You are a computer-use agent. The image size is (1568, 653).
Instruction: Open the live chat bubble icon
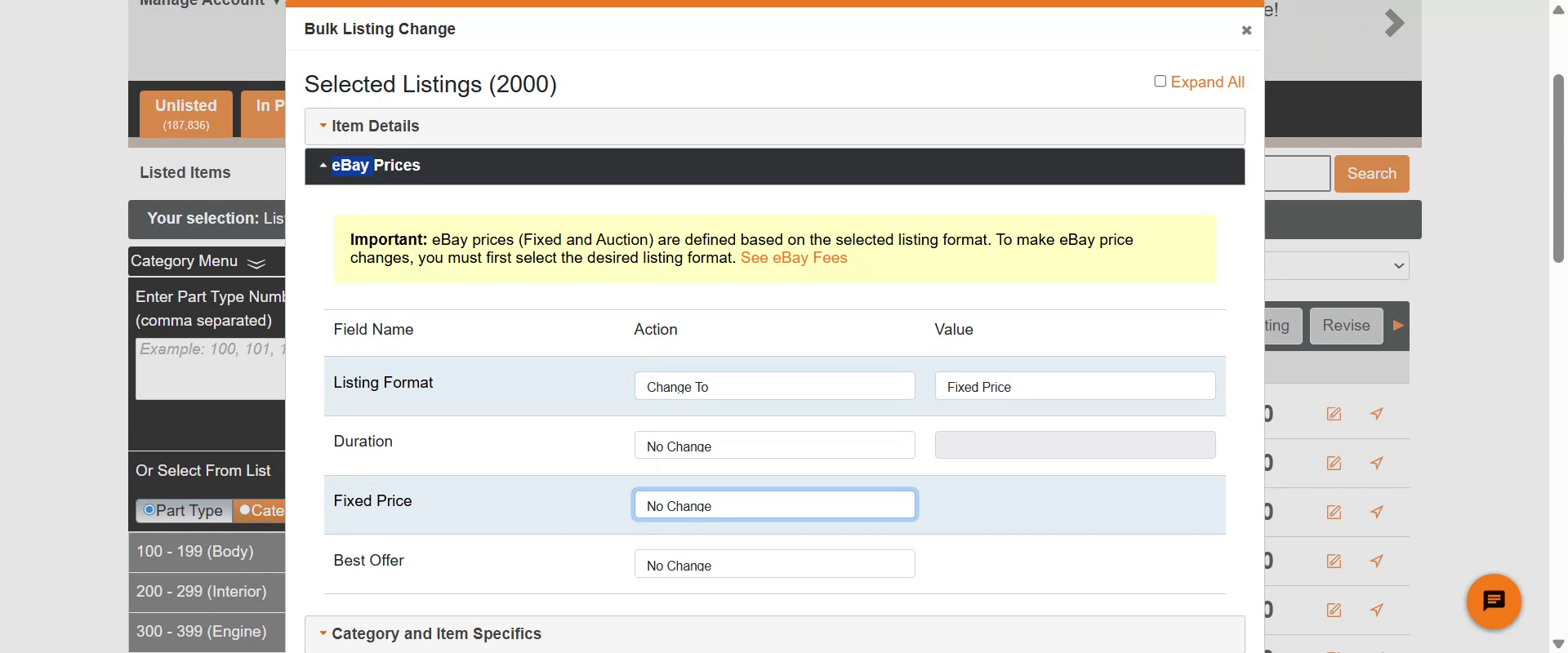1493,602
